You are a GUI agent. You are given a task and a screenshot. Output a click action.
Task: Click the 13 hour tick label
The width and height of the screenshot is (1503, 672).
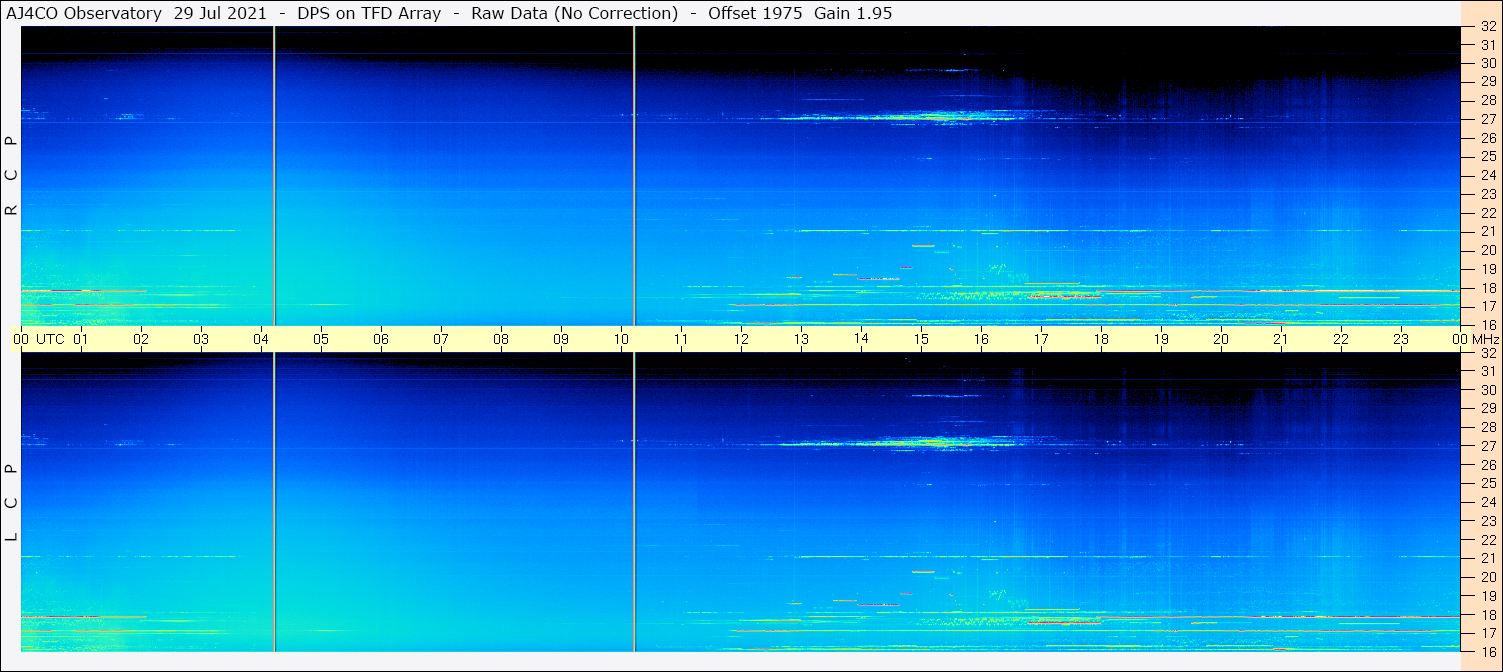801,339
